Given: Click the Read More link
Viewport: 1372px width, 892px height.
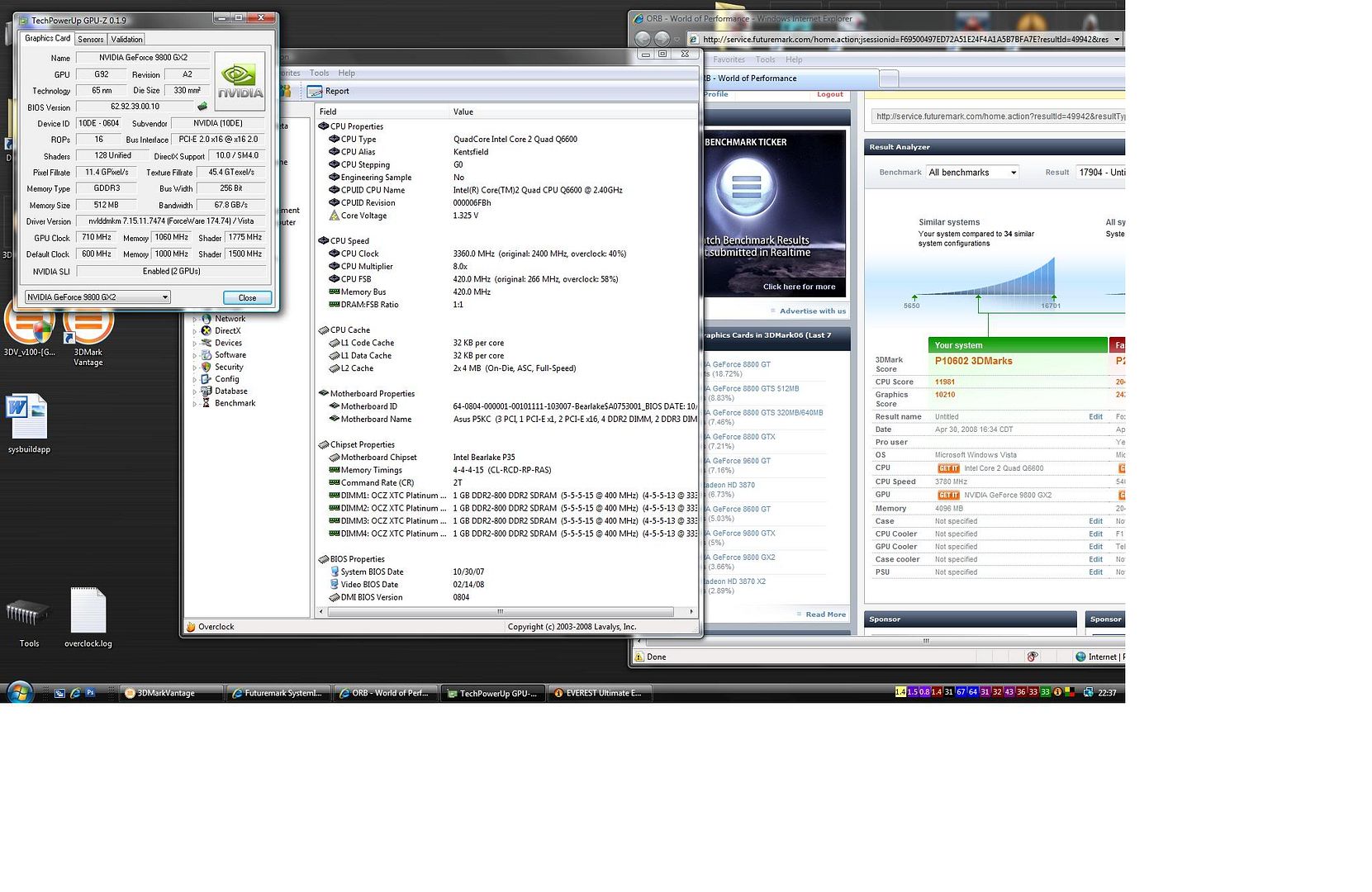Looking at the screenshot, I should point(825,614).
